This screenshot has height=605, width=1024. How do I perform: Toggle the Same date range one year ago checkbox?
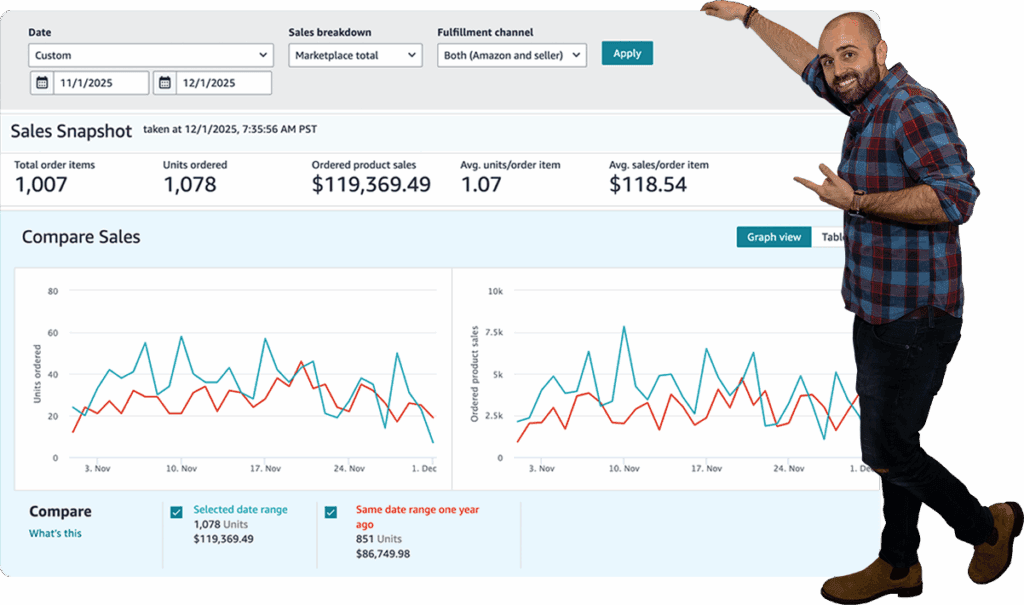click(331, 512)
